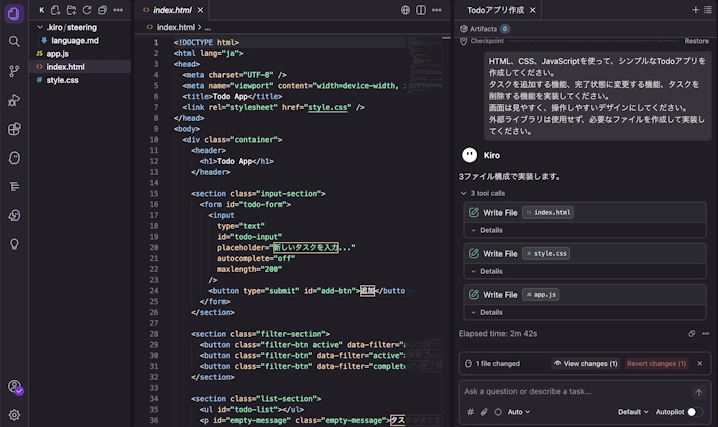718x427 pixels.
Task: Send the chat message with arrow button
Action: point(698,392)
